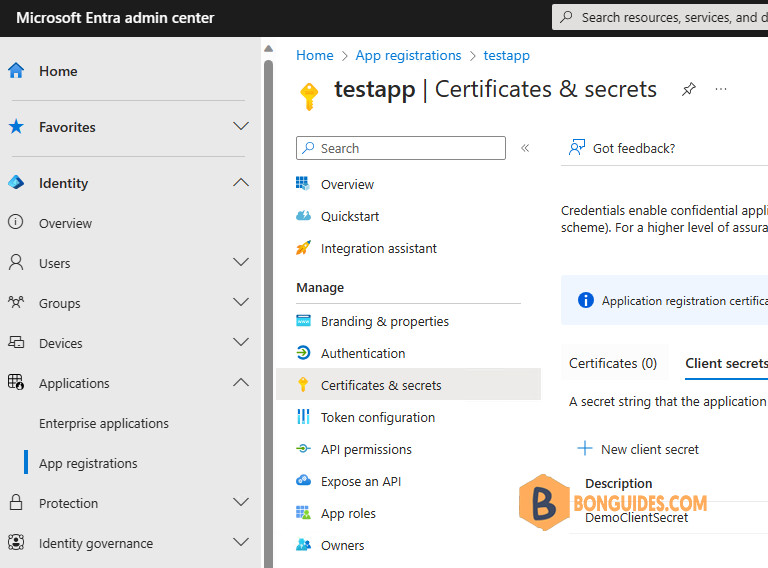This screenshot has height=568, width=768.
Task: Go to Home via breadcrumb link
Action: 314,55
